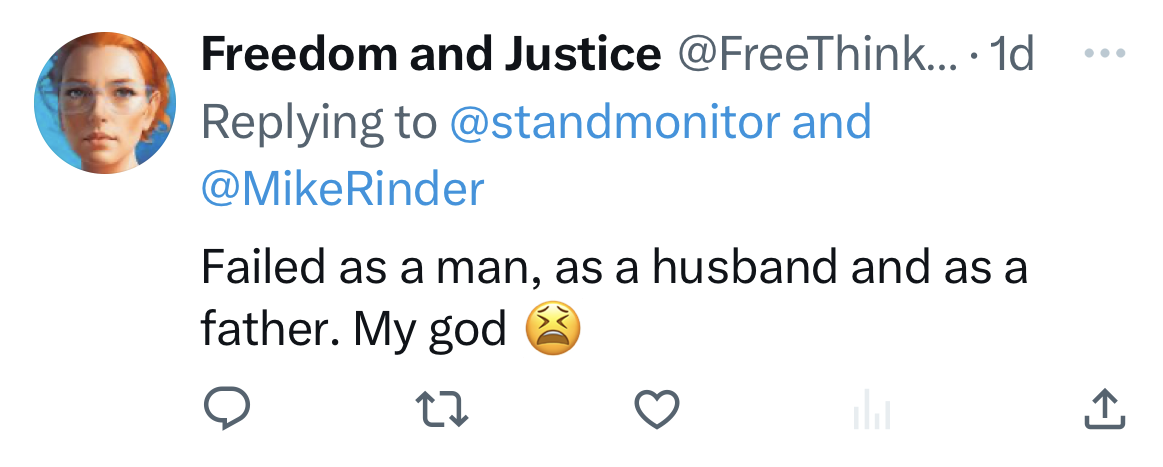Click the tweet's first line starting "Failed as"
The width and height of the screenshot is (1163, 467).
coord(613,268)
